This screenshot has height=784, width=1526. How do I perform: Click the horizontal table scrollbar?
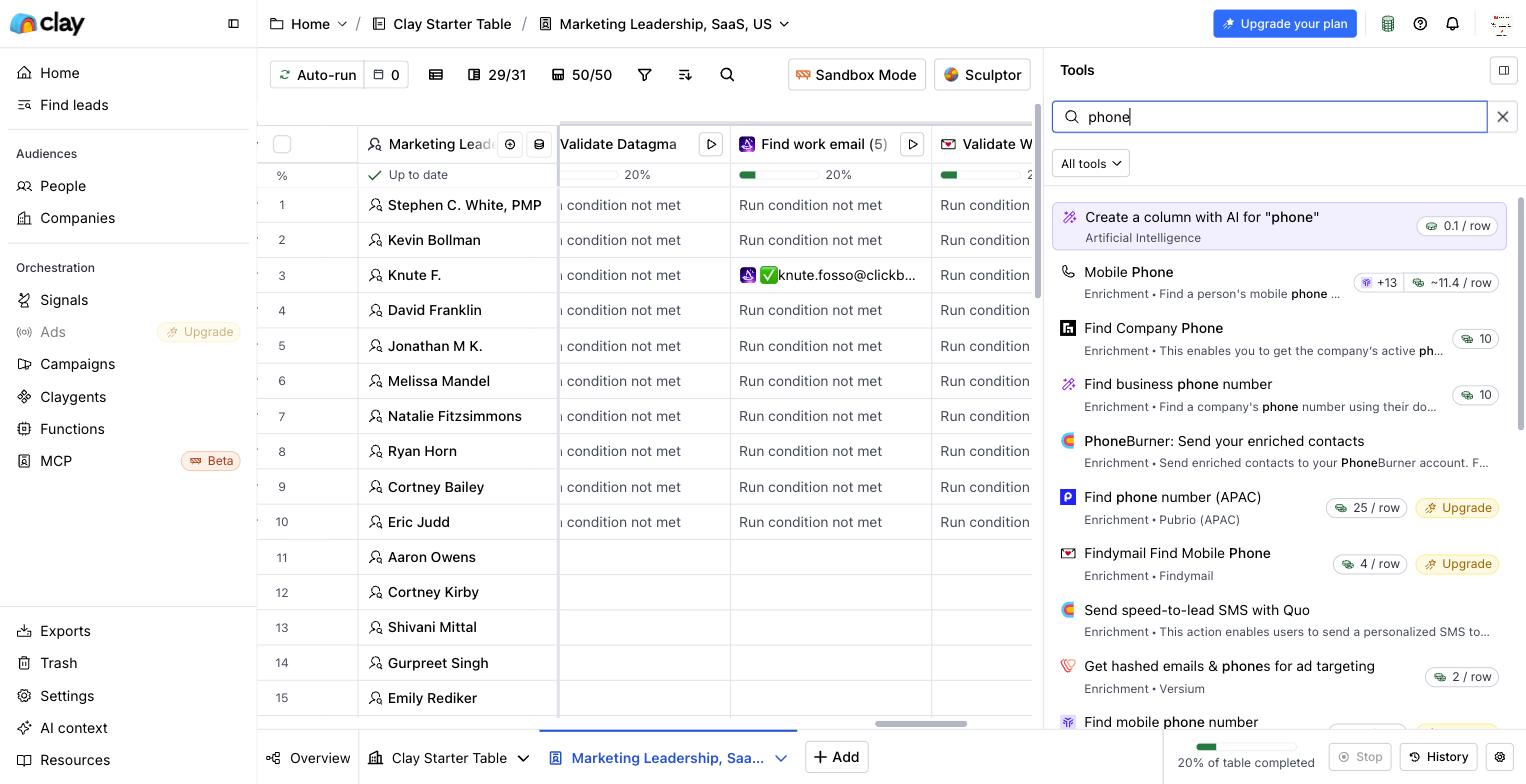(x=921, y=723)
